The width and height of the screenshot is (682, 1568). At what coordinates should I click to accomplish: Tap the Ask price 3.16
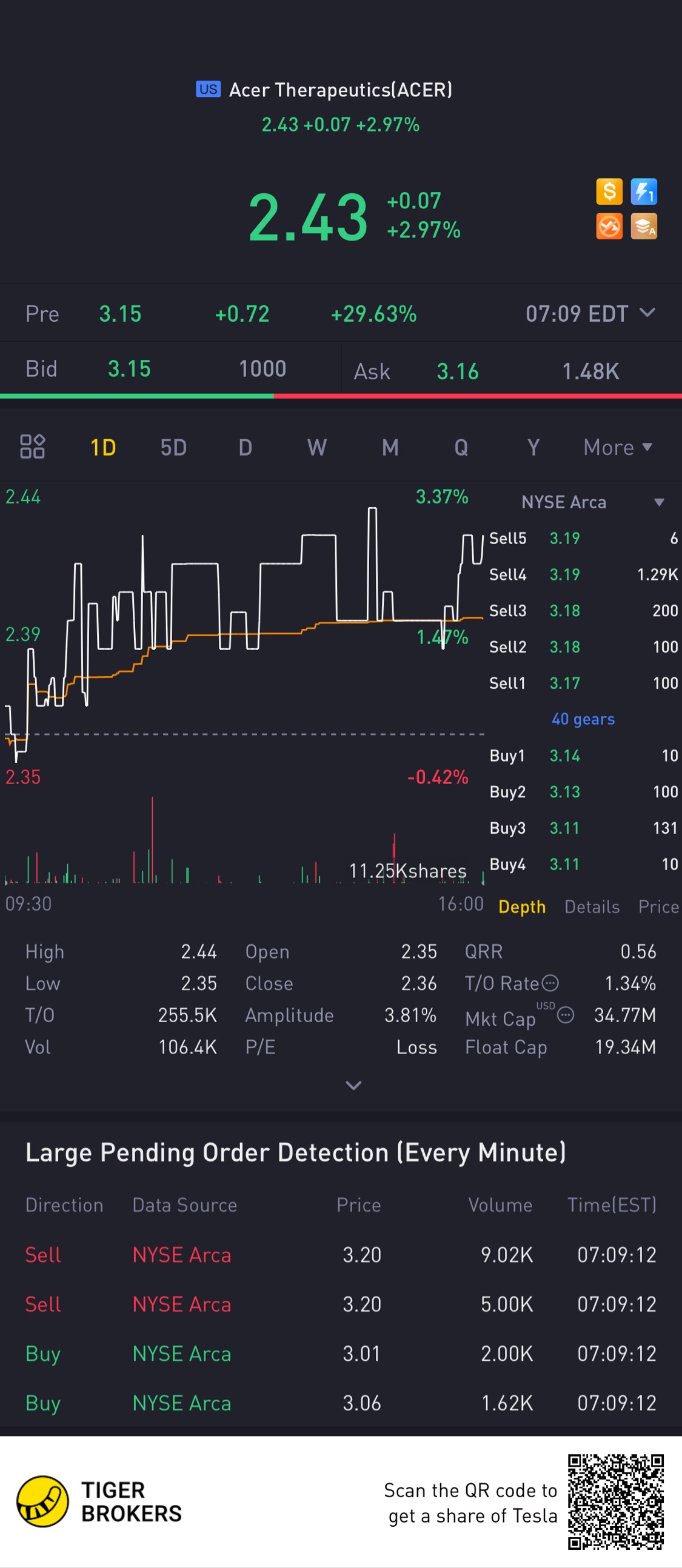tap(458, 371)
